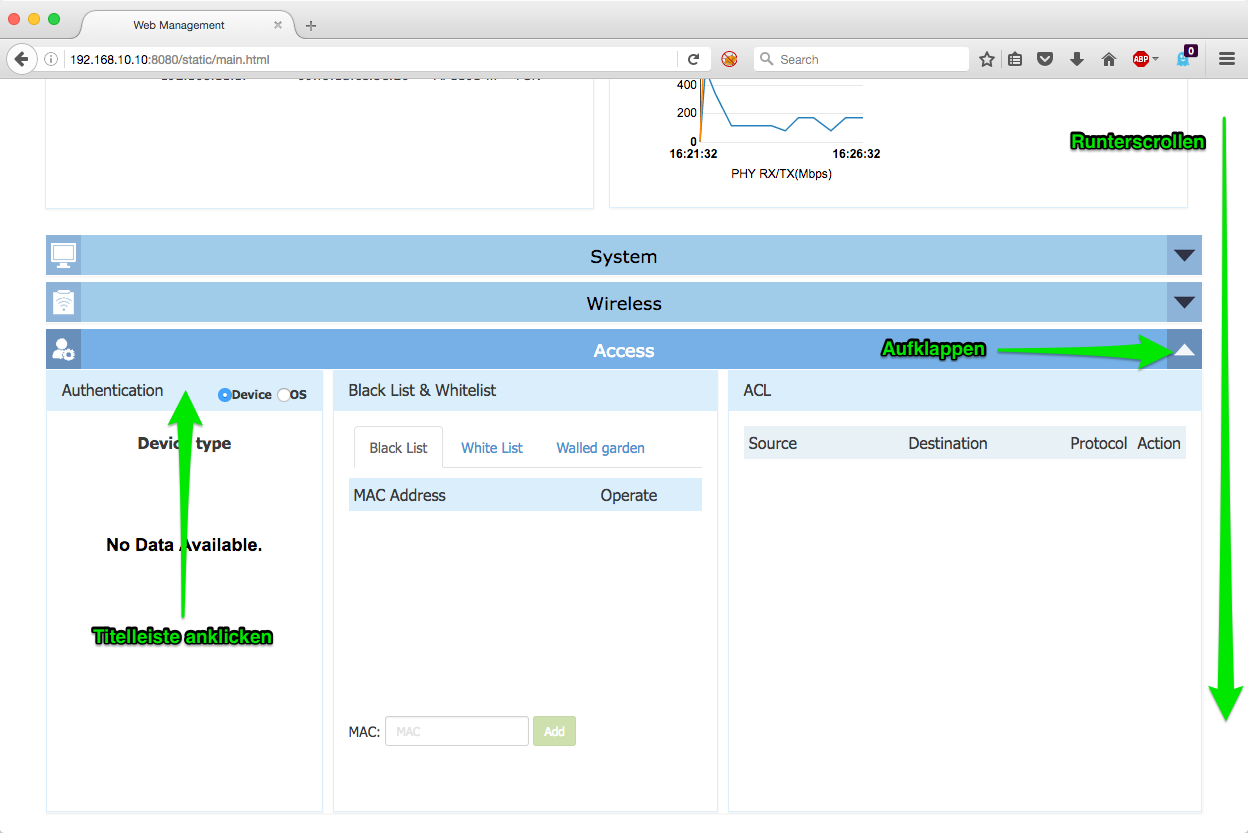
Task: Bookmark this page with star icon
Action: [987, 60]
